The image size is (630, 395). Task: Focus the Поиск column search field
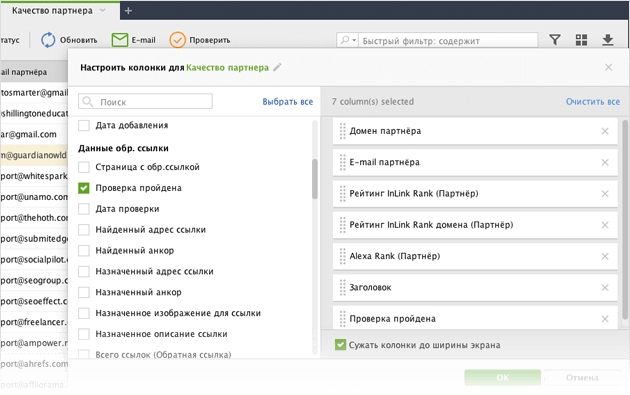pyautogui.click(x=145, y=102)
